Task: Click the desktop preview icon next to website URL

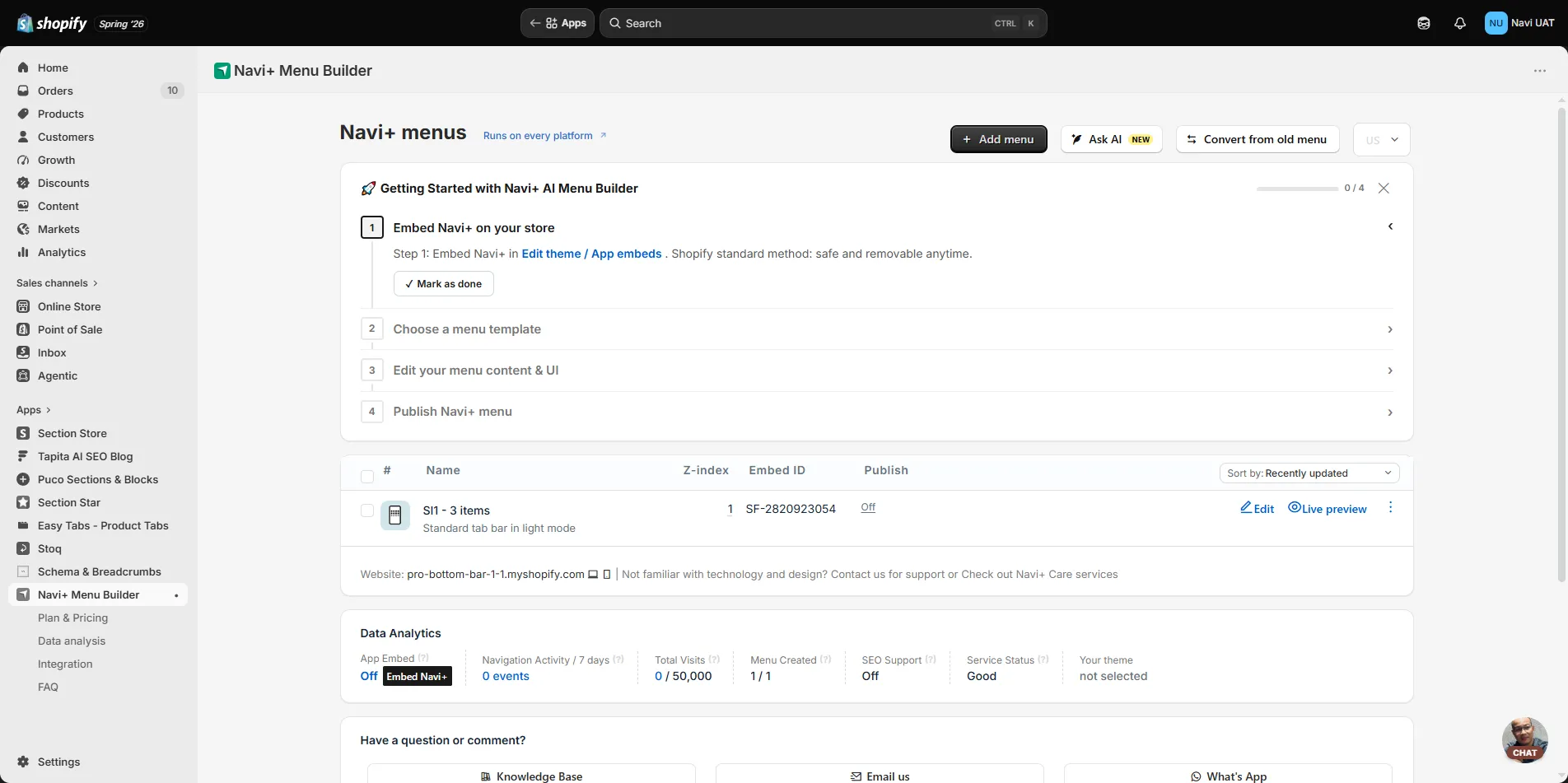Action: tap(593, 575)
